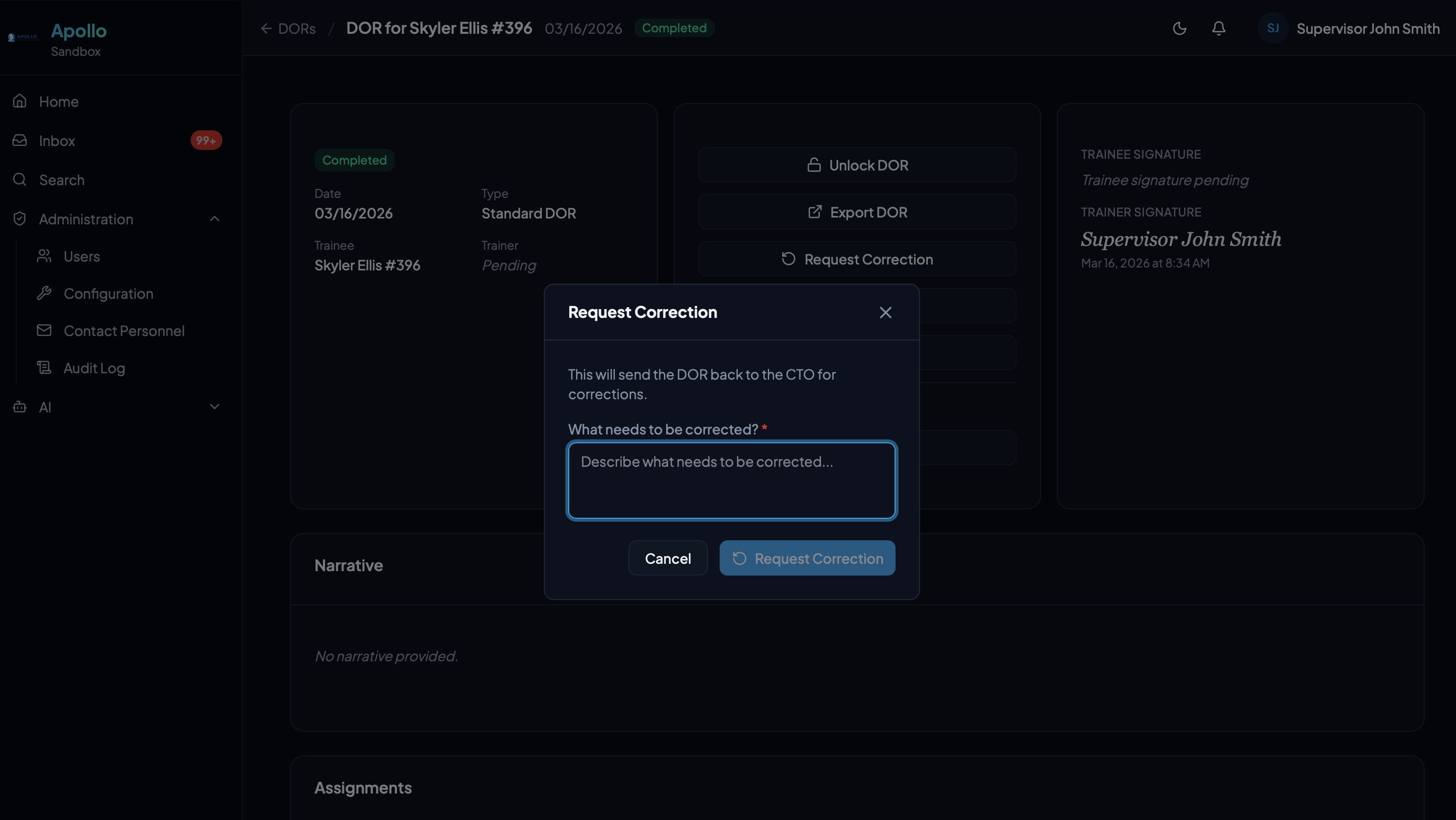This screenshot has height=820, width=1456.
Task: Toggle dark mode moon icon
Action: point(1179,28)
